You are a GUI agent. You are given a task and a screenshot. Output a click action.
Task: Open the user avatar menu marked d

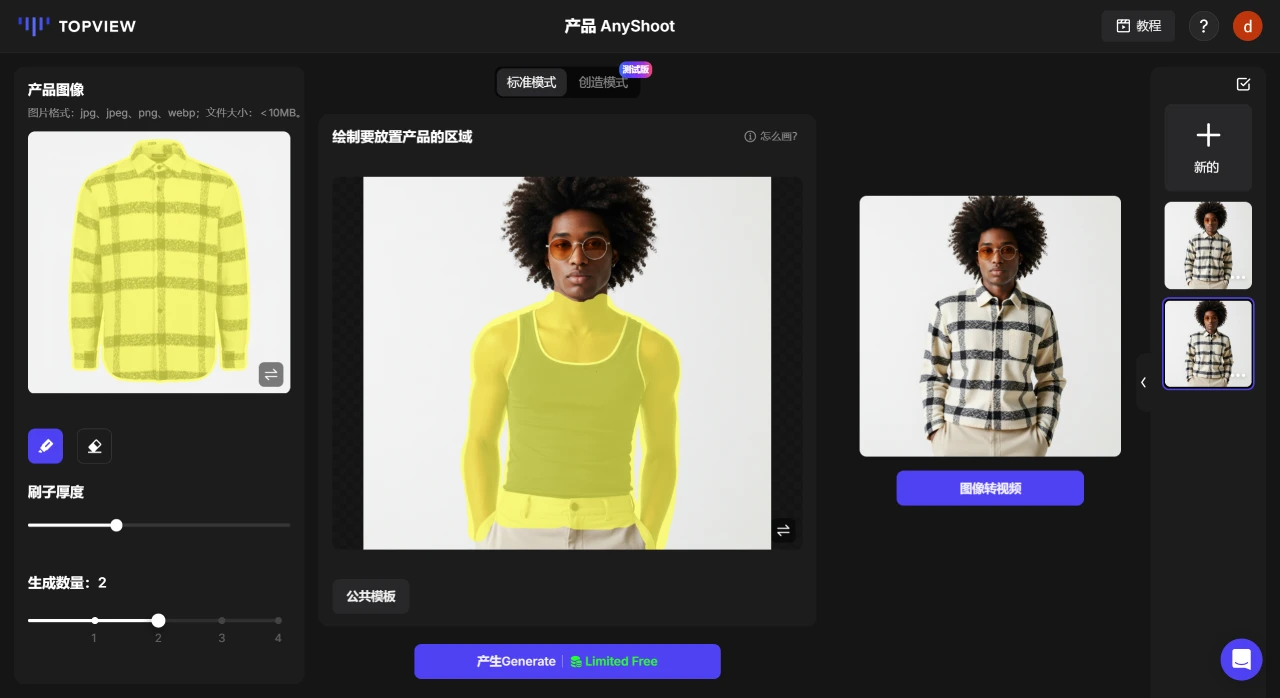pos(1248,26)
